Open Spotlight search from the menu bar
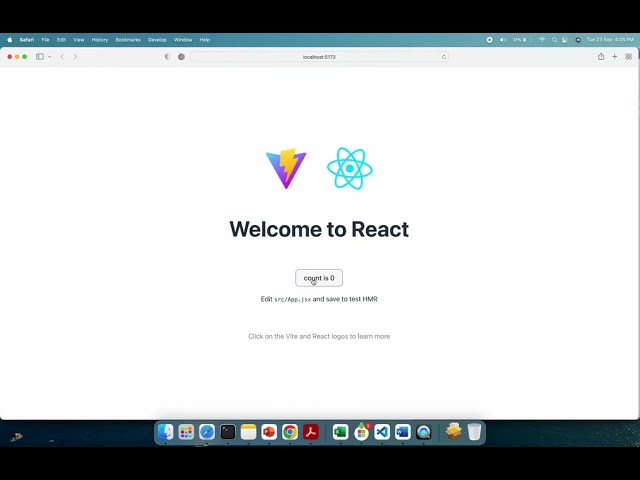This screenshot has width=640, height=480. (554, 40)
